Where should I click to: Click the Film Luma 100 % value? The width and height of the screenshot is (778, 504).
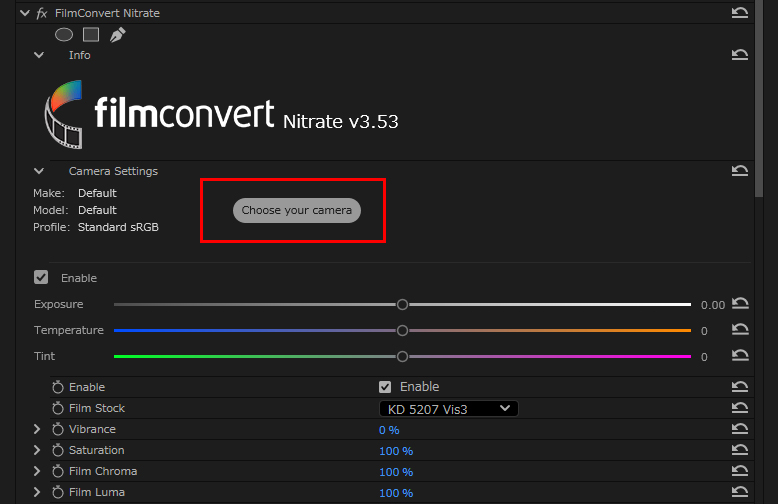click(396, 493)
